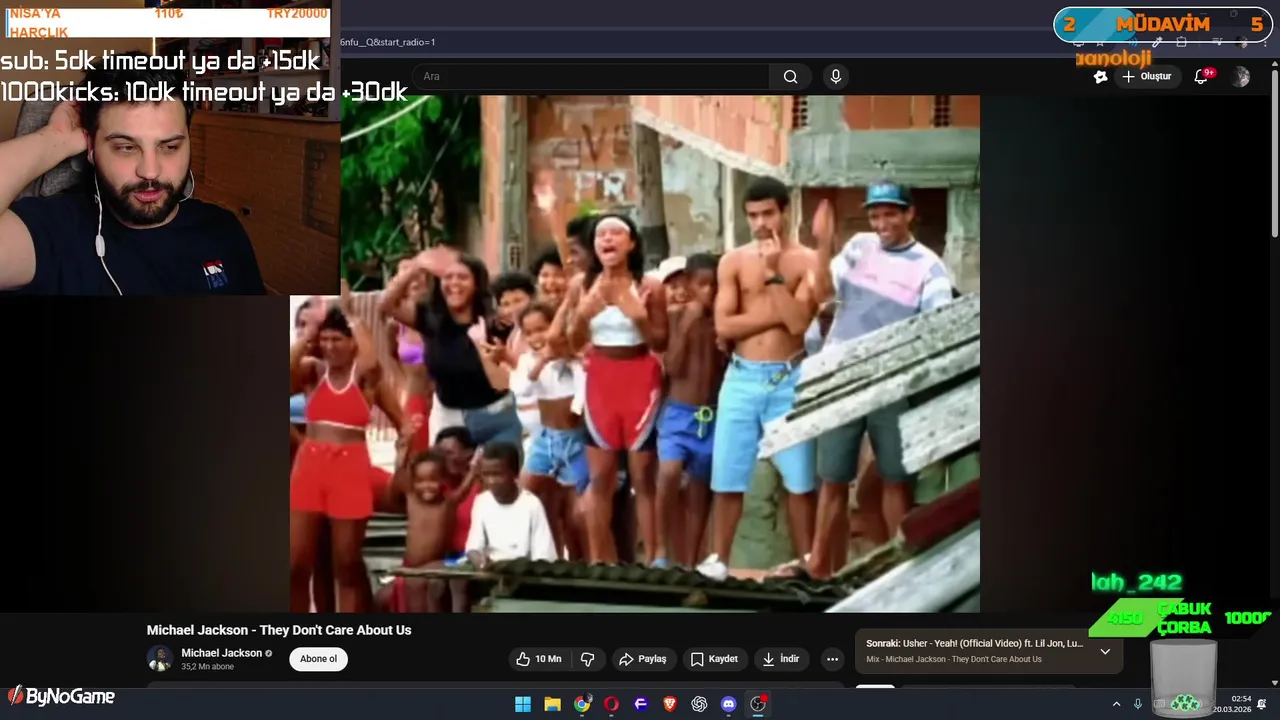Open the taskbar clock showing 02:54
This screenshot has width=1280, height=720.
tap(1233, 704)
